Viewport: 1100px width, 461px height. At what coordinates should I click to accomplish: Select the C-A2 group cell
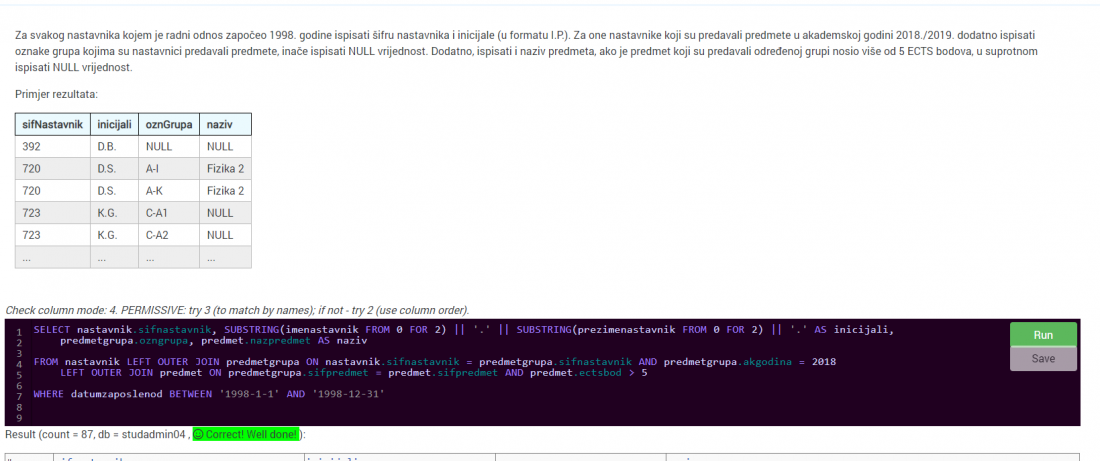tap(168, 235)
